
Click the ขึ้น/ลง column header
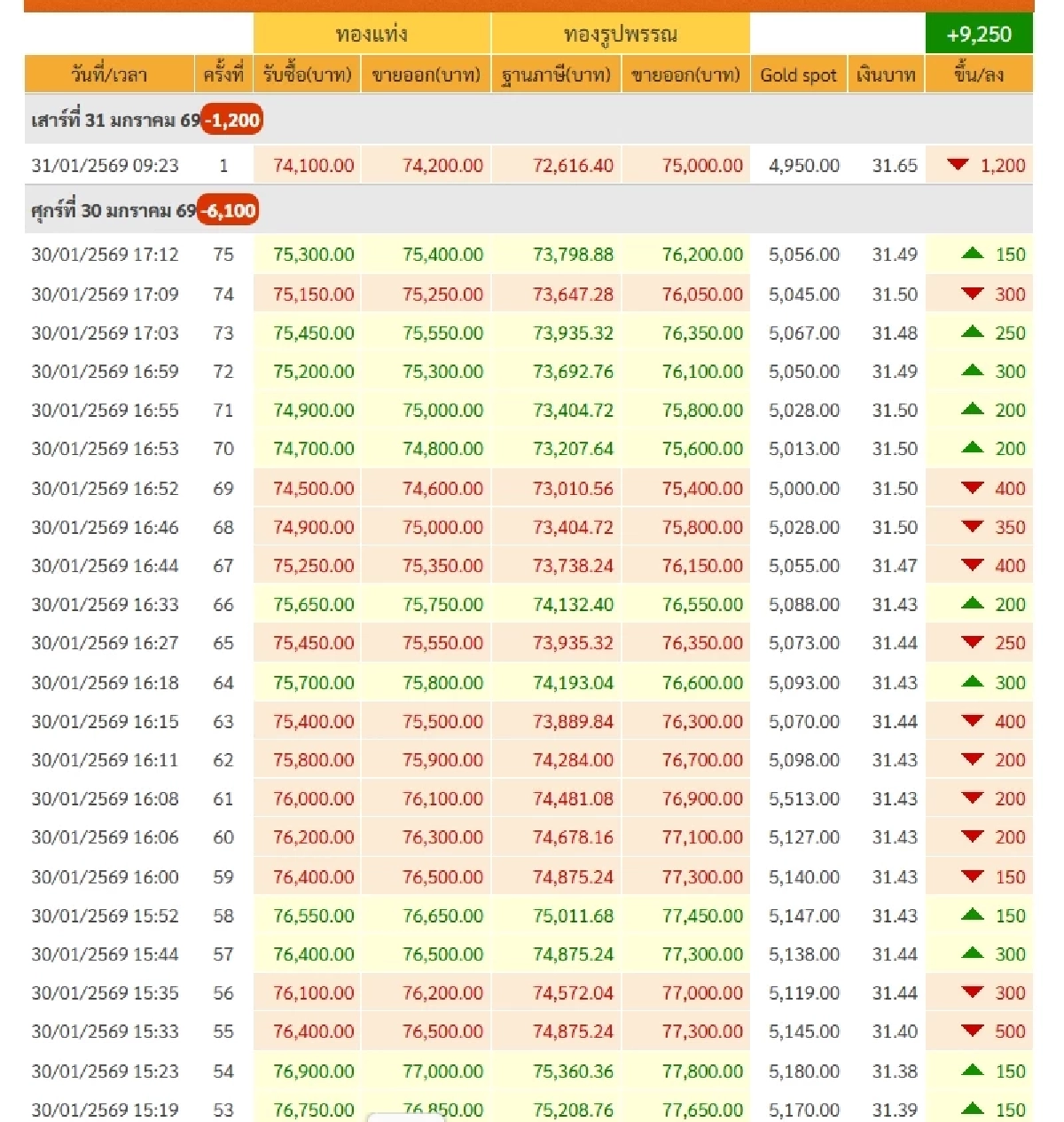point(978,75)
